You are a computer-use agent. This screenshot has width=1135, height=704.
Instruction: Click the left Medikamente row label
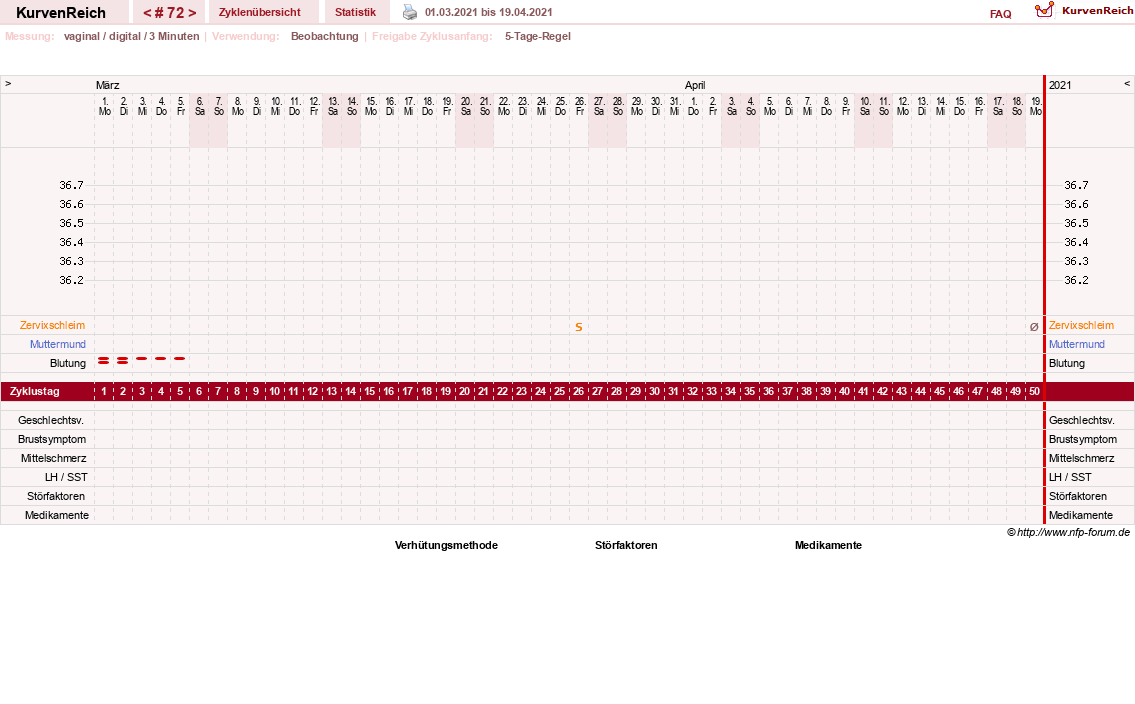click(57, 515)
